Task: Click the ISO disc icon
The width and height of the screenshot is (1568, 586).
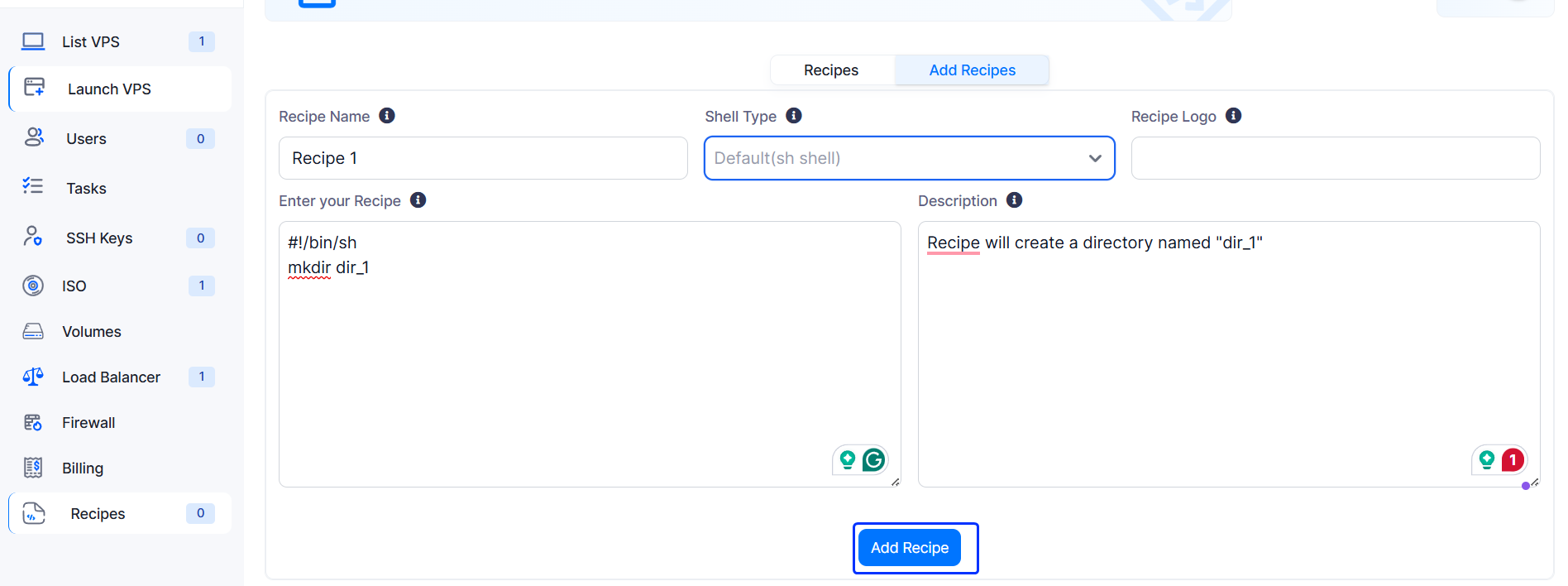Action: 33,286
